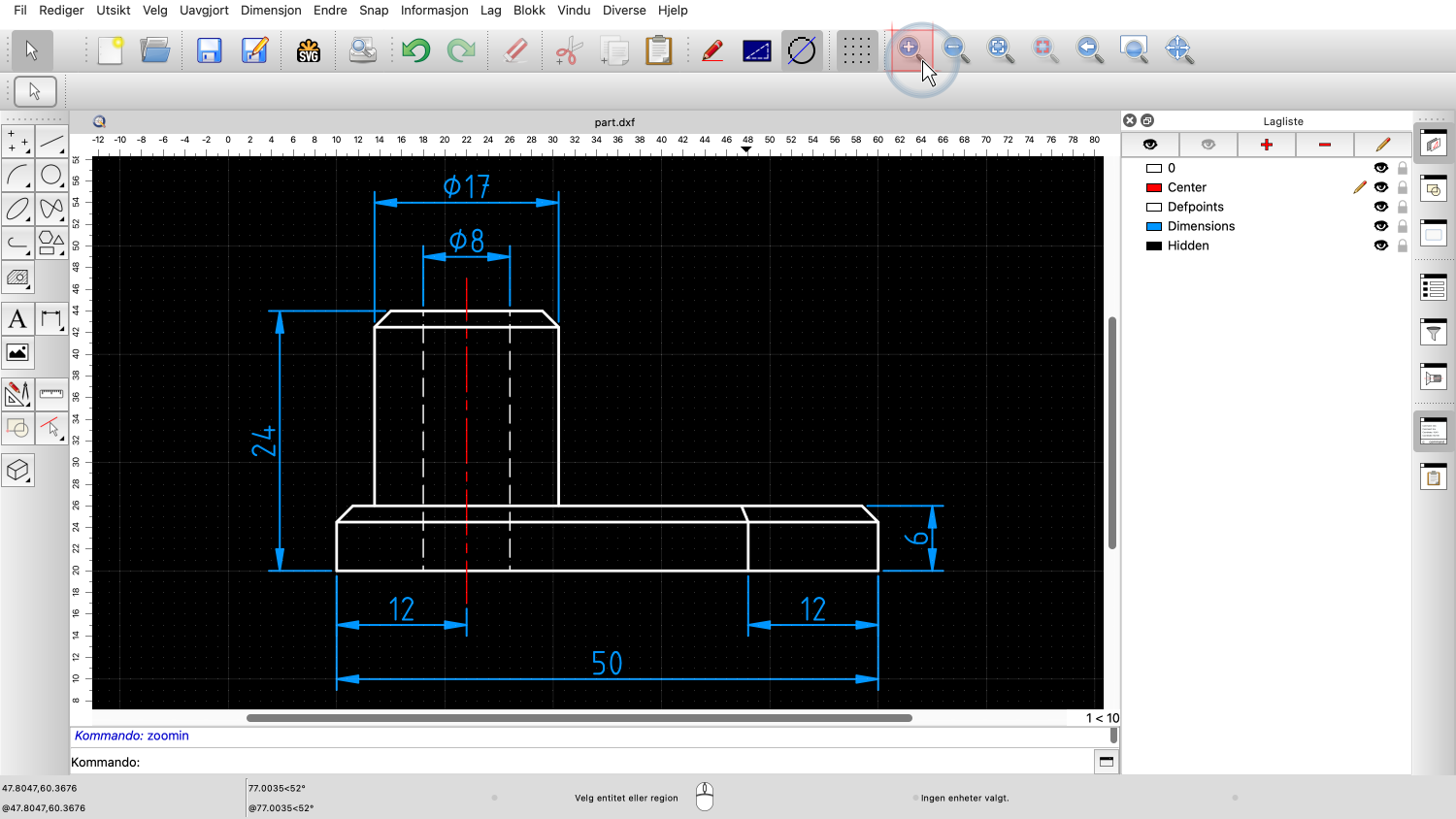Screen dimensions: 1456x819
Task: Open the 3D isometric box tool
Action: [17, 471]
